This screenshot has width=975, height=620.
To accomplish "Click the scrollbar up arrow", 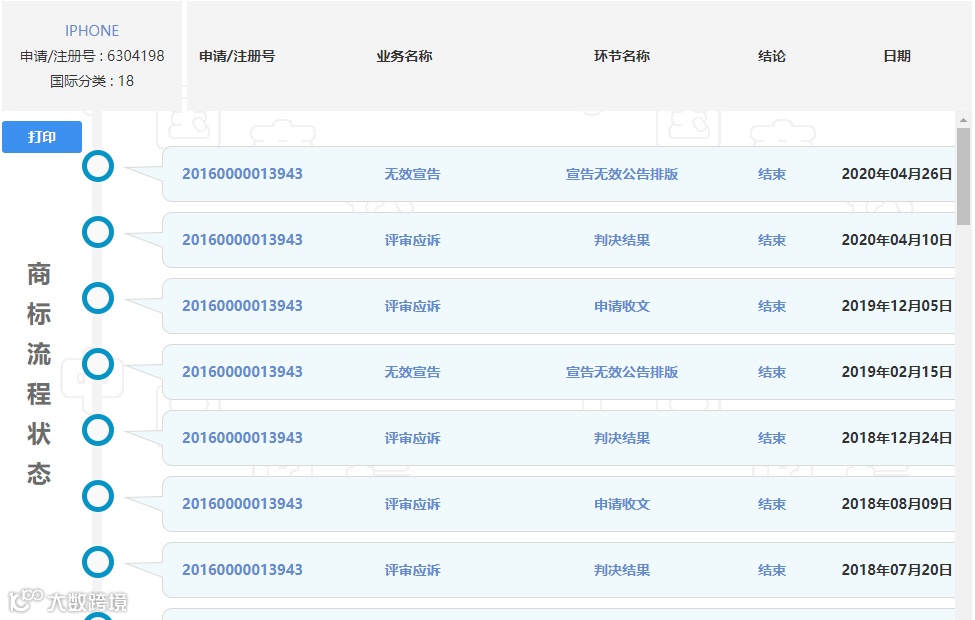I will coord(963,120).
